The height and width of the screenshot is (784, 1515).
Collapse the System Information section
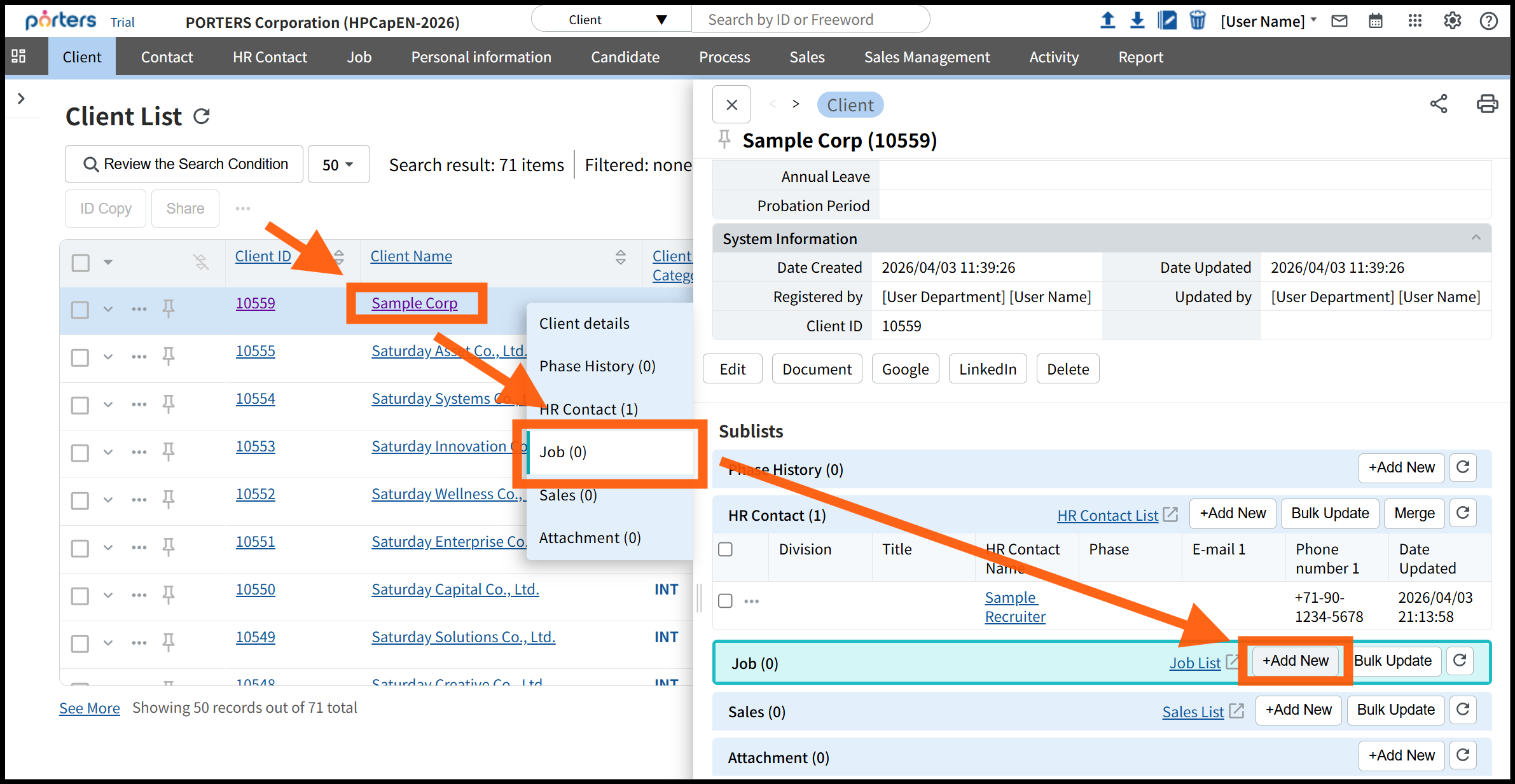1476,238
